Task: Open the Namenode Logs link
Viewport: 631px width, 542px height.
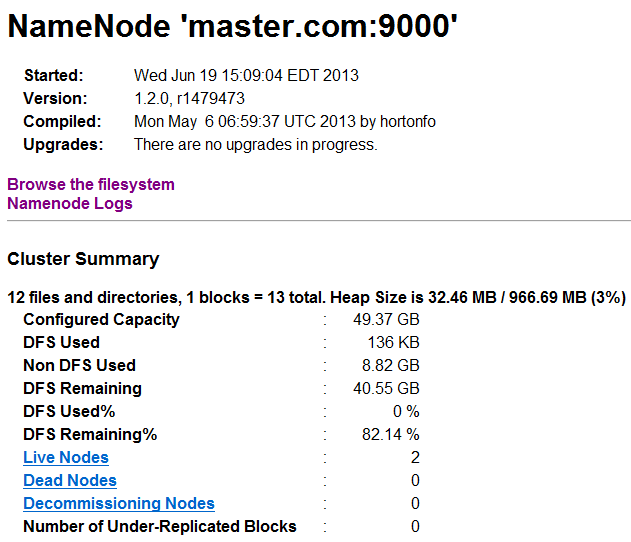Action: (x=70, y=204)
